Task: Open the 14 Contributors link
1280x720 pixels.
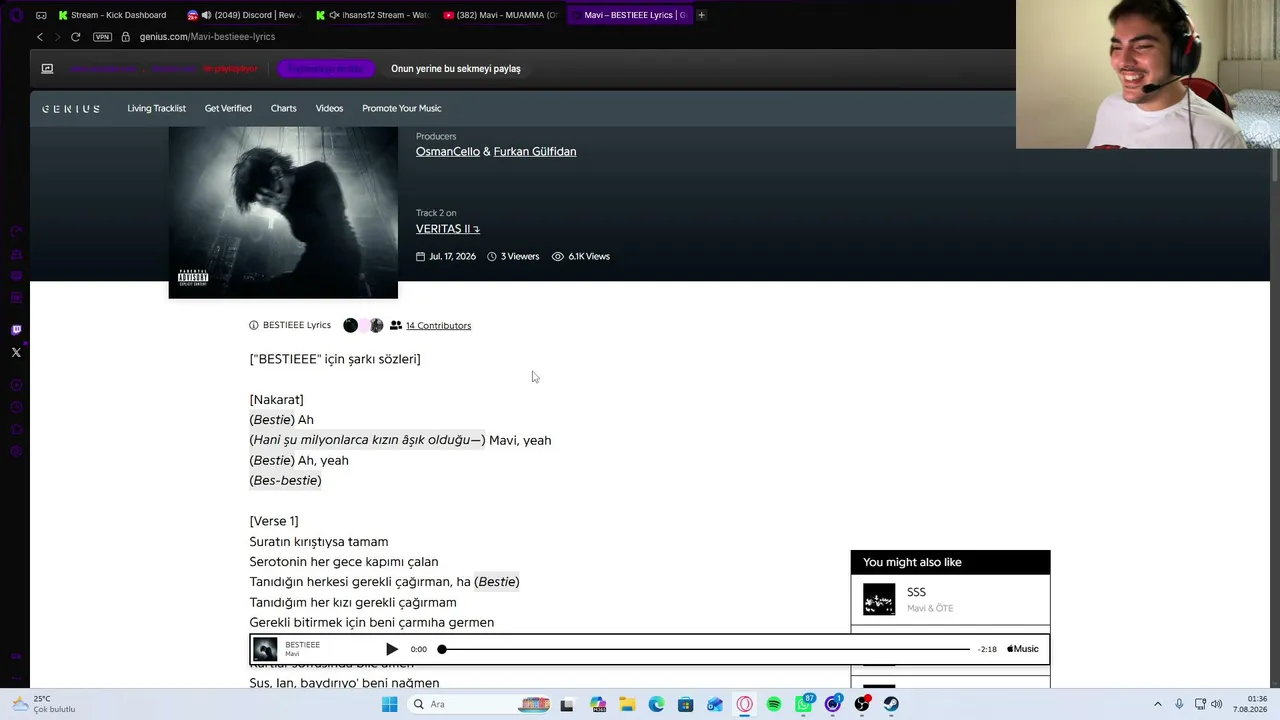Action: tap(438, 326)
